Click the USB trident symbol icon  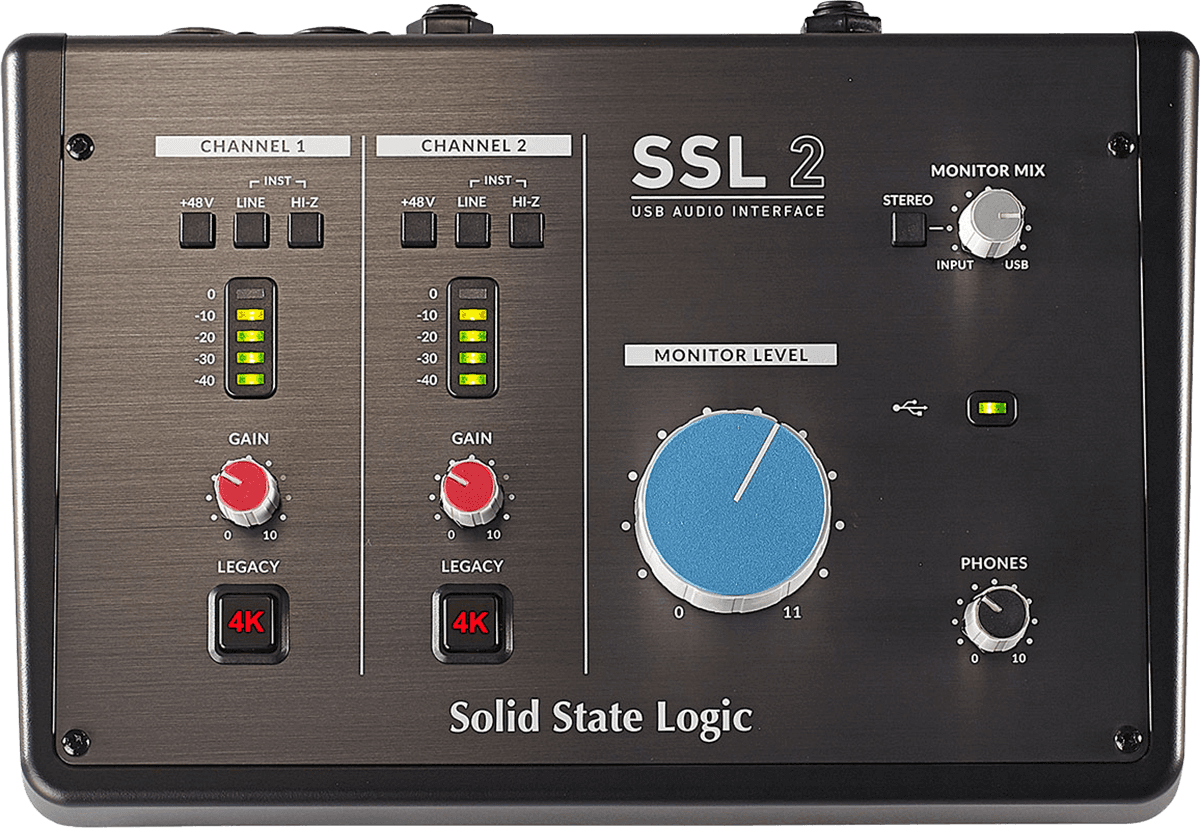[x=911, y=407]
